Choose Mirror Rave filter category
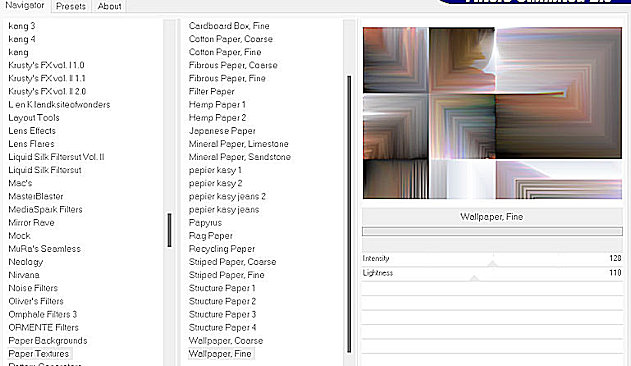This screenshot has height=366, width=631. pyautogui.click(x=31, y=223)
